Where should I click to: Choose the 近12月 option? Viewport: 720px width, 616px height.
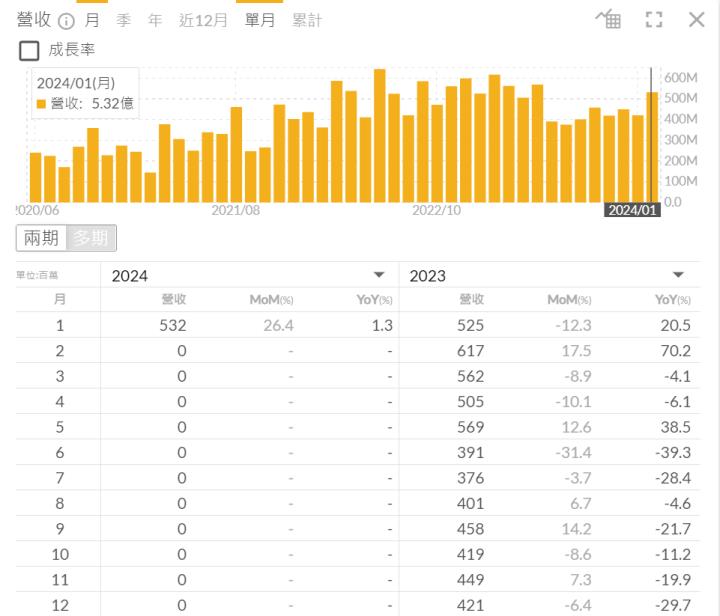(x=203, y=20)
